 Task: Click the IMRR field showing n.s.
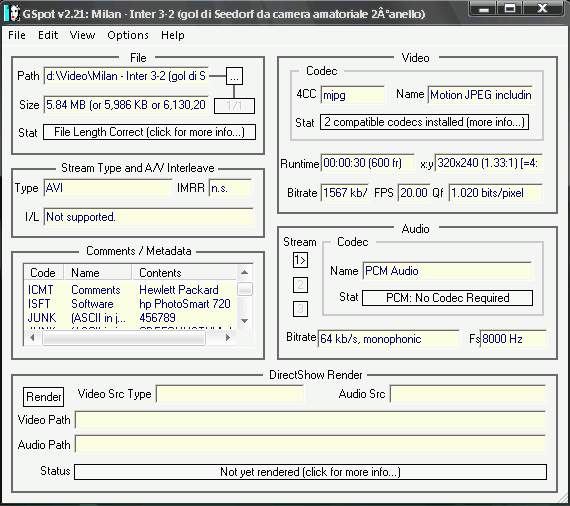pos(230,188)
